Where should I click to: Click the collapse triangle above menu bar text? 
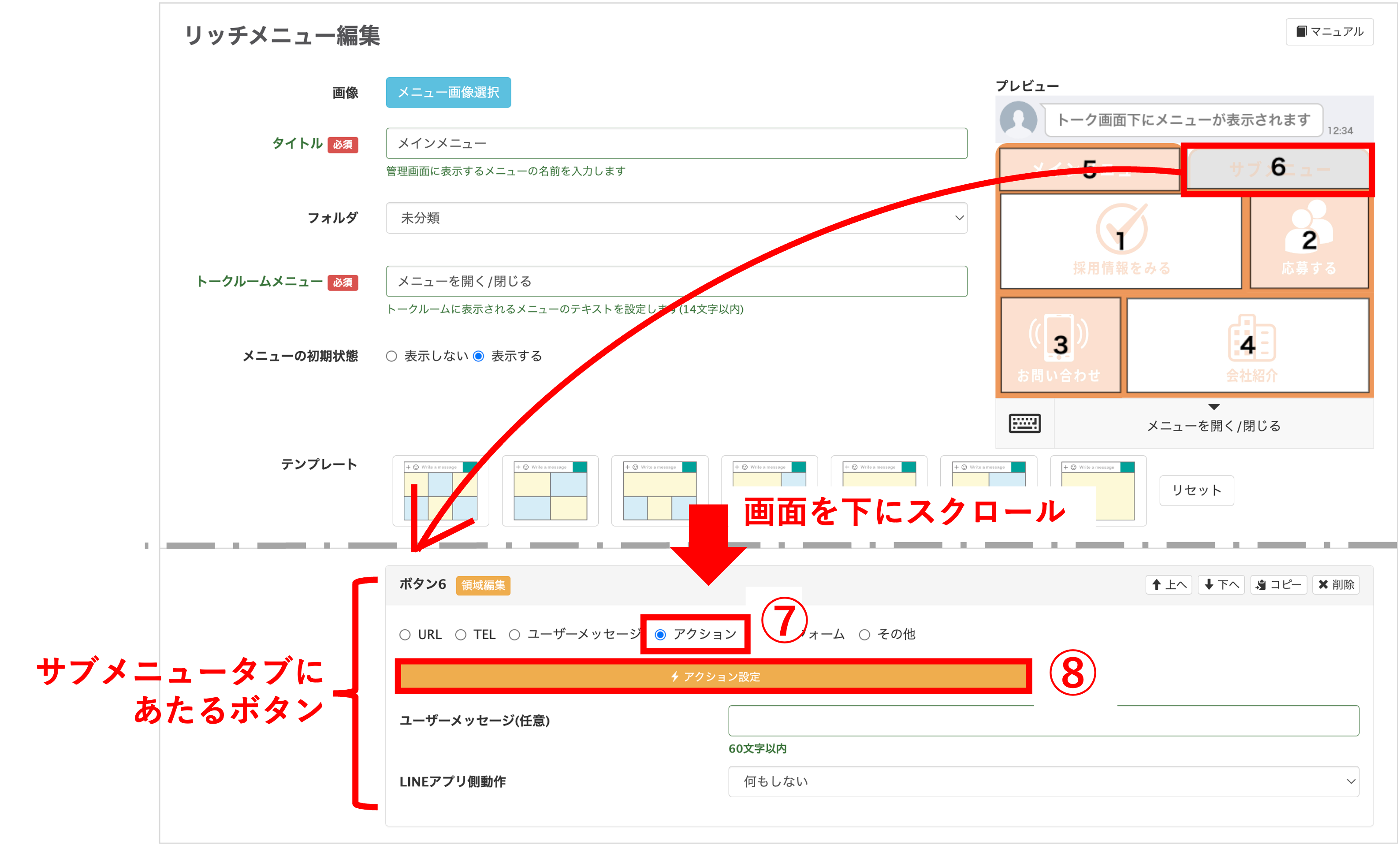click(1214, 407)
